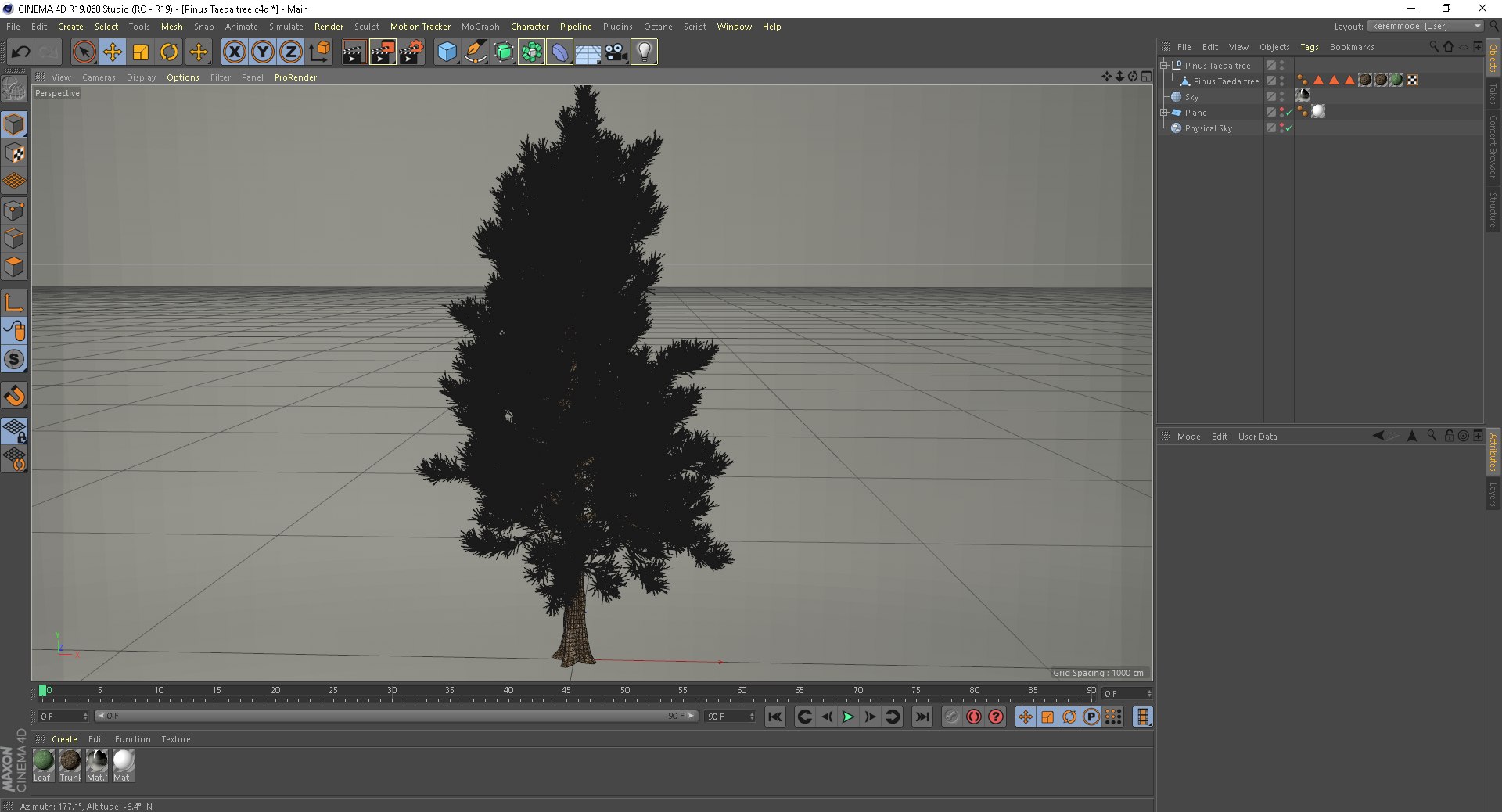Open the MoGraph menu
Screen dimensions: 1502x812
click(x=480, y=27)
